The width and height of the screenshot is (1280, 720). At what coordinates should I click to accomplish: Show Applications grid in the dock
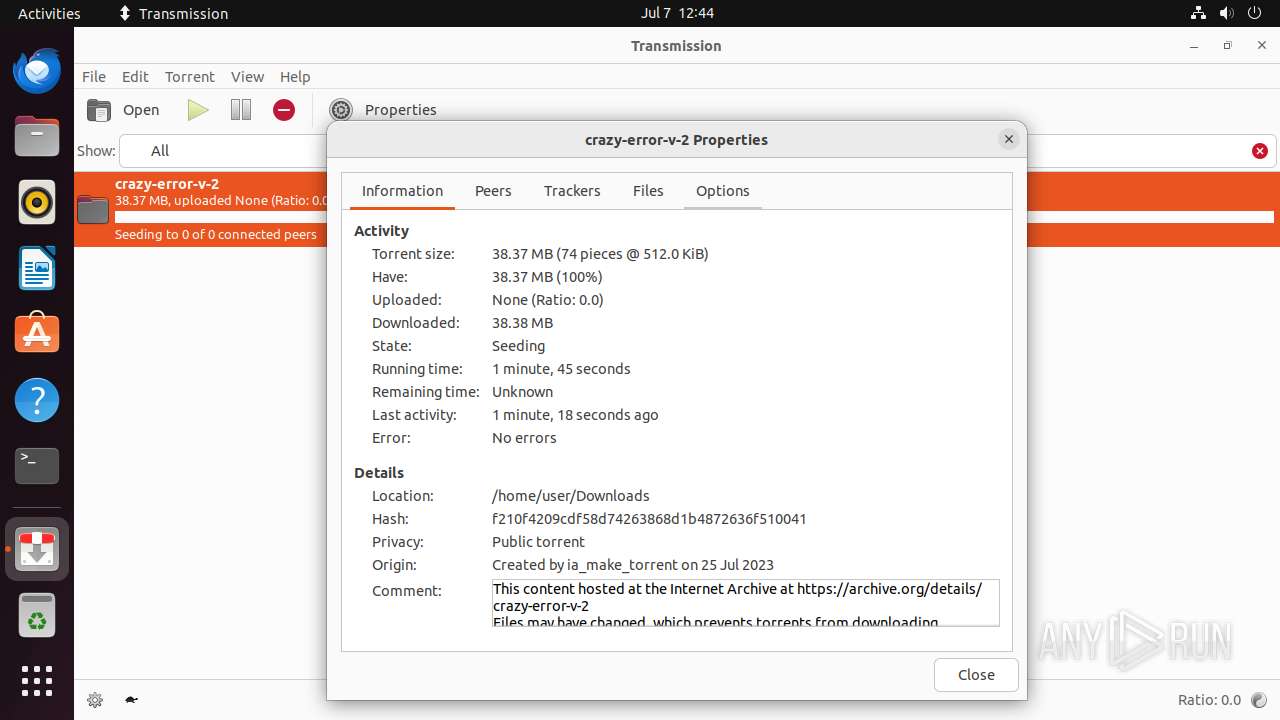pyautogui.click(x=37, y=681)
